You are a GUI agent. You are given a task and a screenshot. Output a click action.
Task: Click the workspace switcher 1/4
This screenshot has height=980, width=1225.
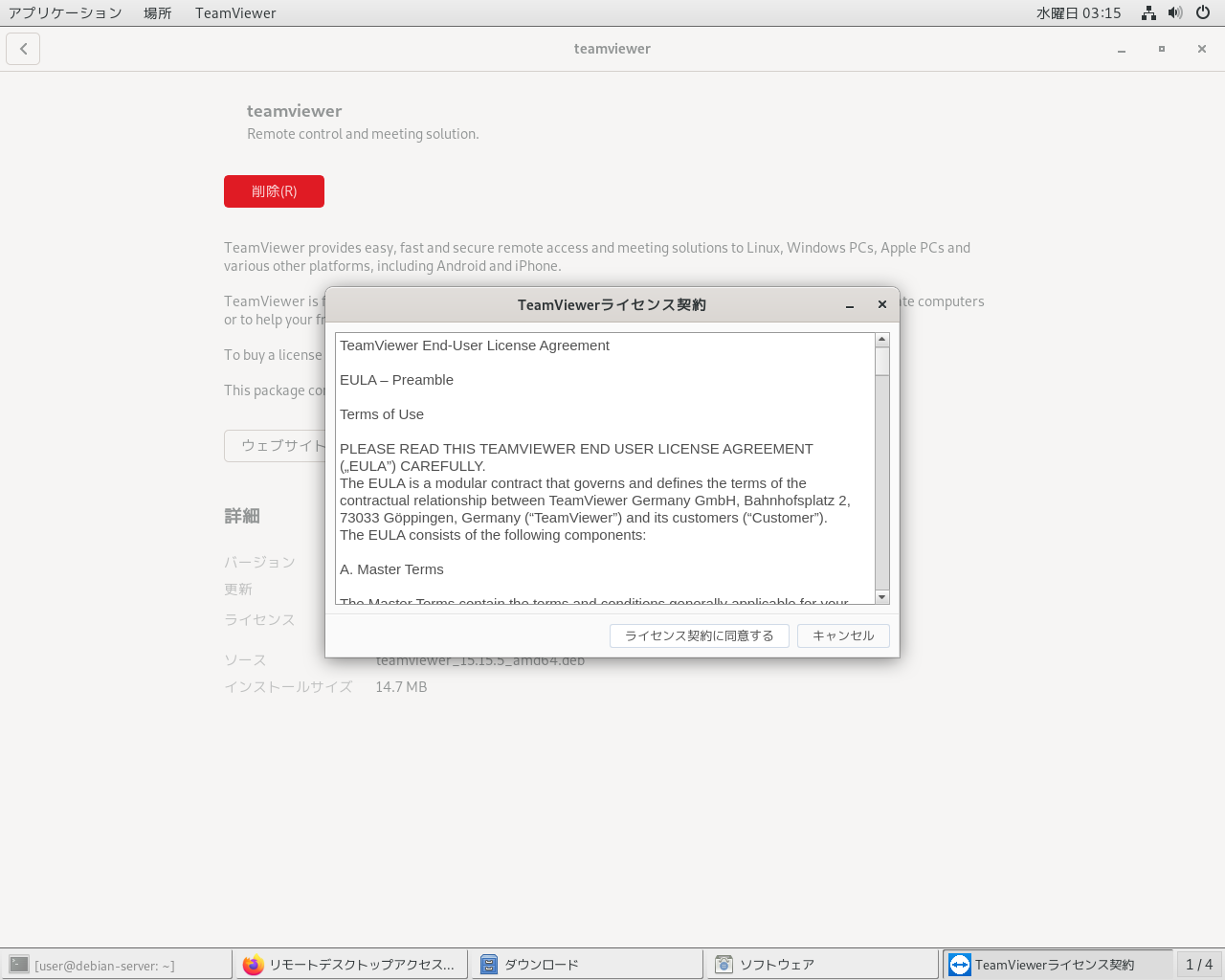click(1198, 965)
